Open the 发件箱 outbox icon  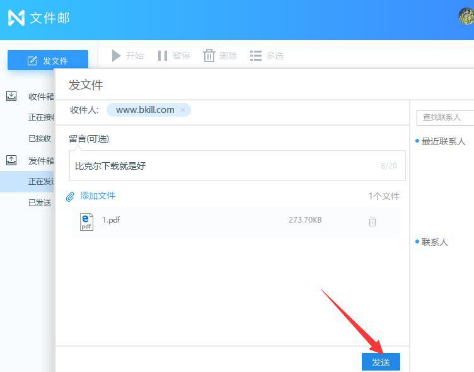pos(11,160)
